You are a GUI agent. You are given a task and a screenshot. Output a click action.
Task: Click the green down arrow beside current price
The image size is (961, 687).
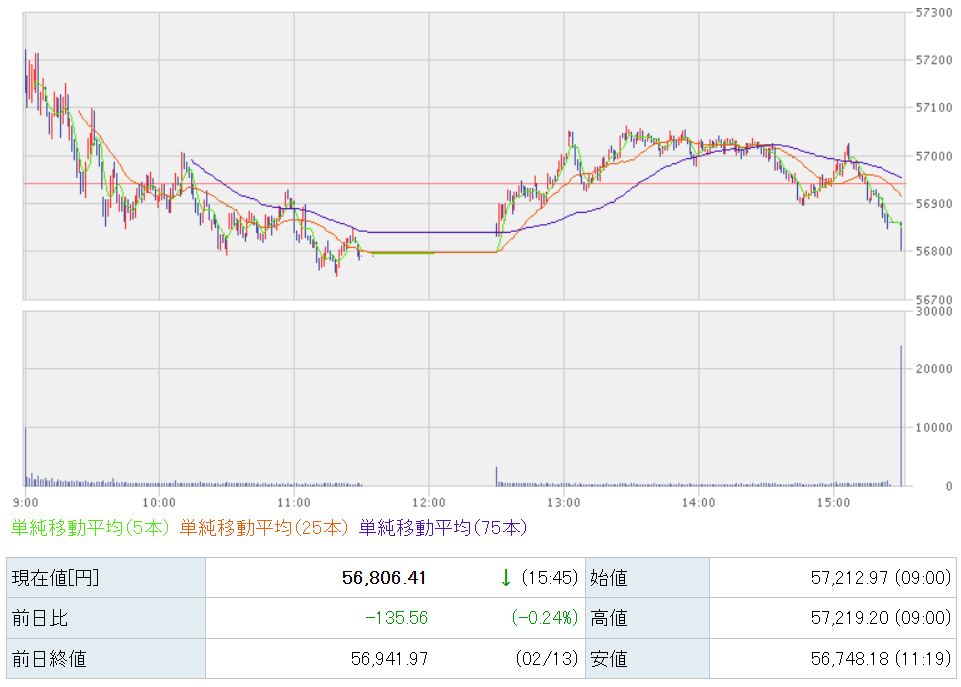point(506,577)
